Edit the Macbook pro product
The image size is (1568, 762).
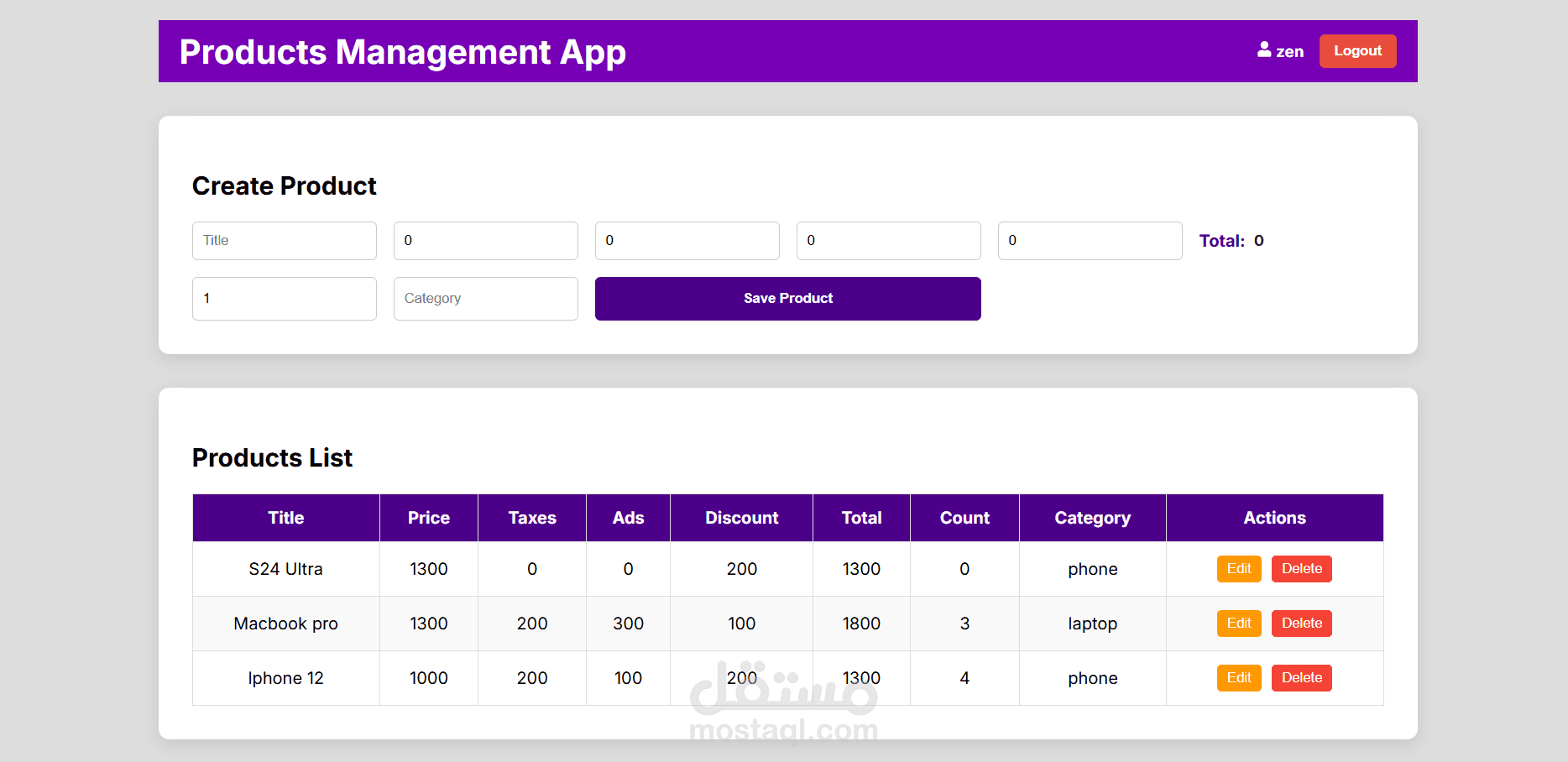[1239, 624]
